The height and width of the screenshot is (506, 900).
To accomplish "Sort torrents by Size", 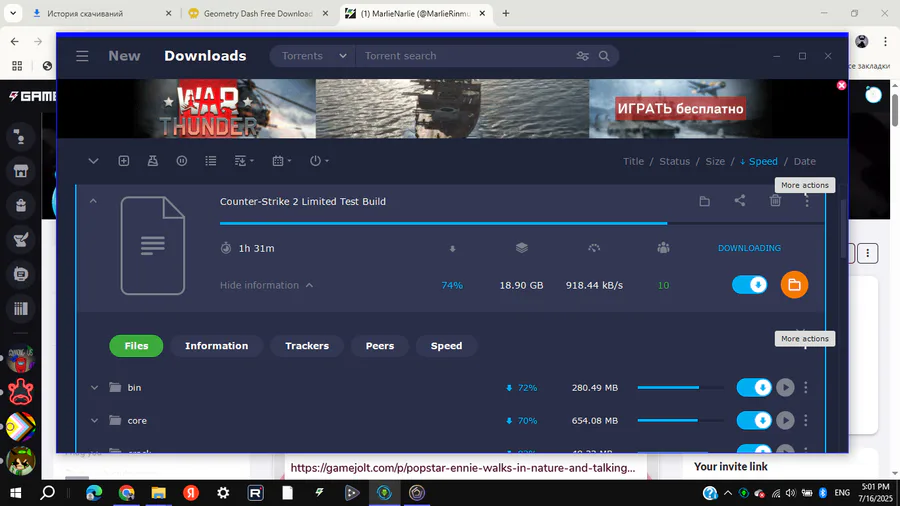I will pos(715,161).
